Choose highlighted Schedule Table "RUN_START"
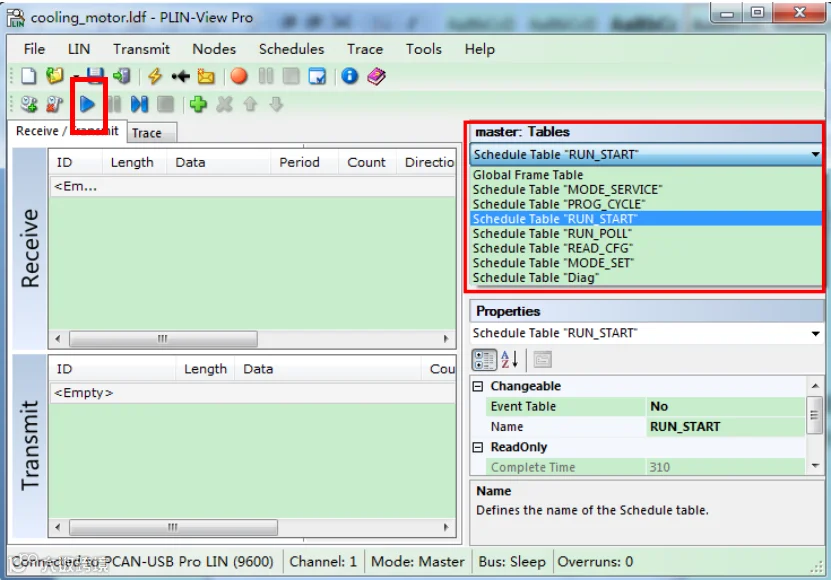Viewport: 831px width, 580px height. [646, 219]
